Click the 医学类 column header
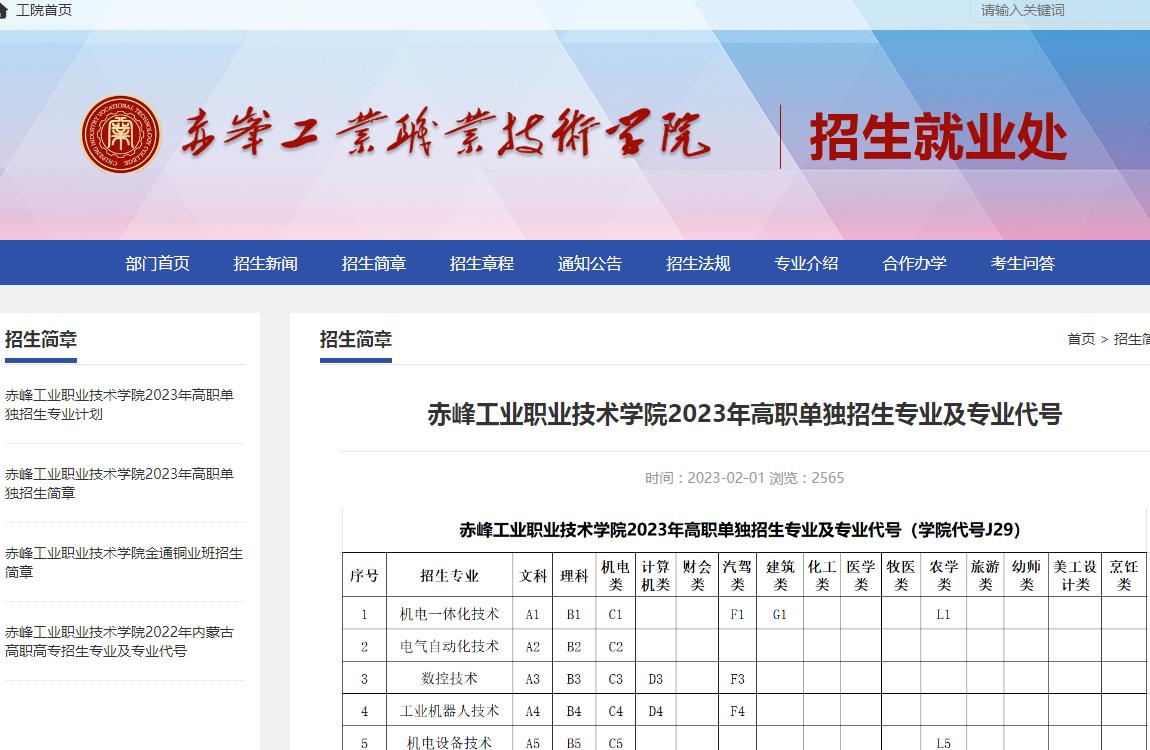1150x750 pixels. 861,576
